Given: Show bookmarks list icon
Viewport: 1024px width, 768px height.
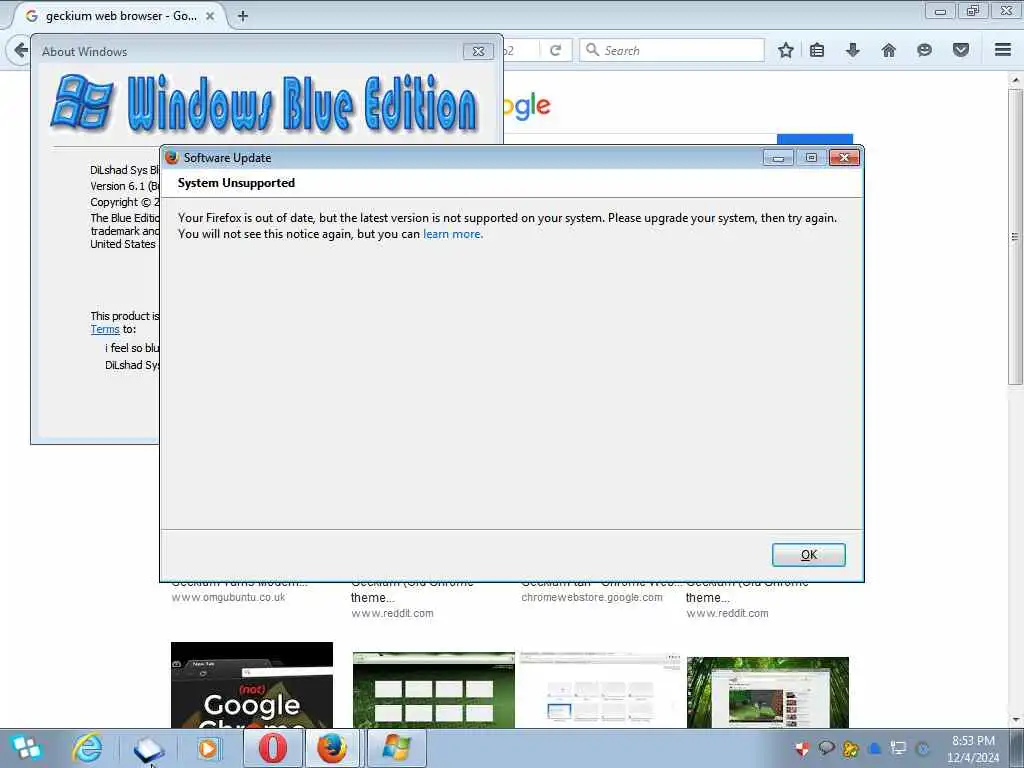Looking at the screenshot, I should [x=817, y=50].
